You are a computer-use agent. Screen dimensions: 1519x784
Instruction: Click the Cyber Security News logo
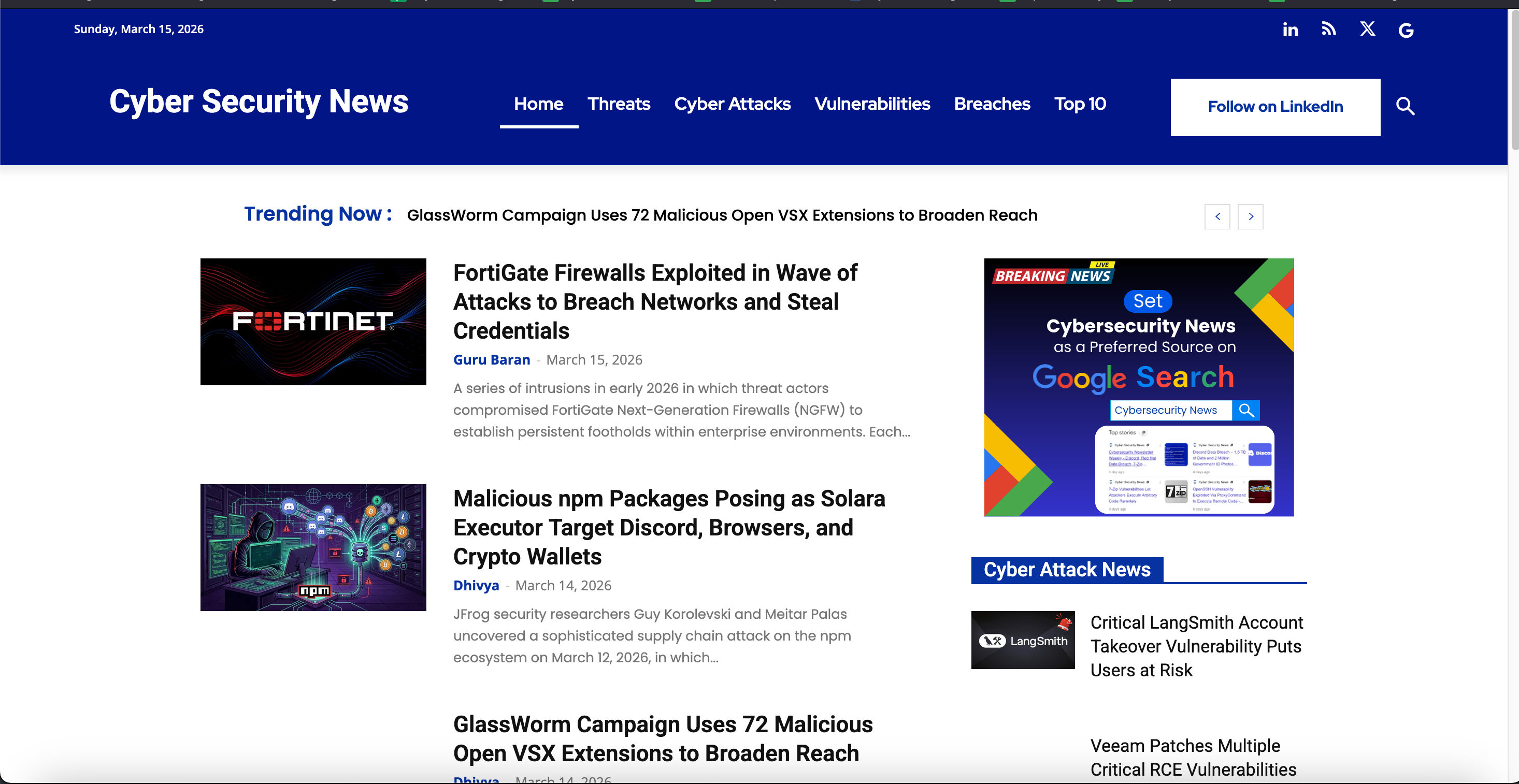click(x=259, y=101)
